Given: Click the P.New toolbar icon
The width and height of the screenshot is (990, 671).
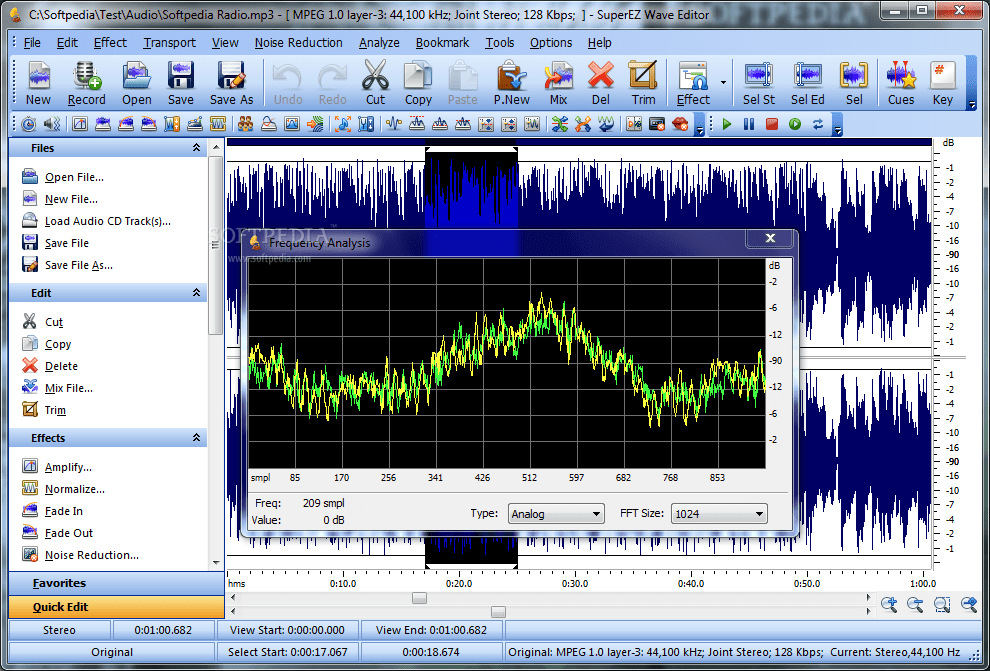Looking at the screenshot, I should 511,83.
